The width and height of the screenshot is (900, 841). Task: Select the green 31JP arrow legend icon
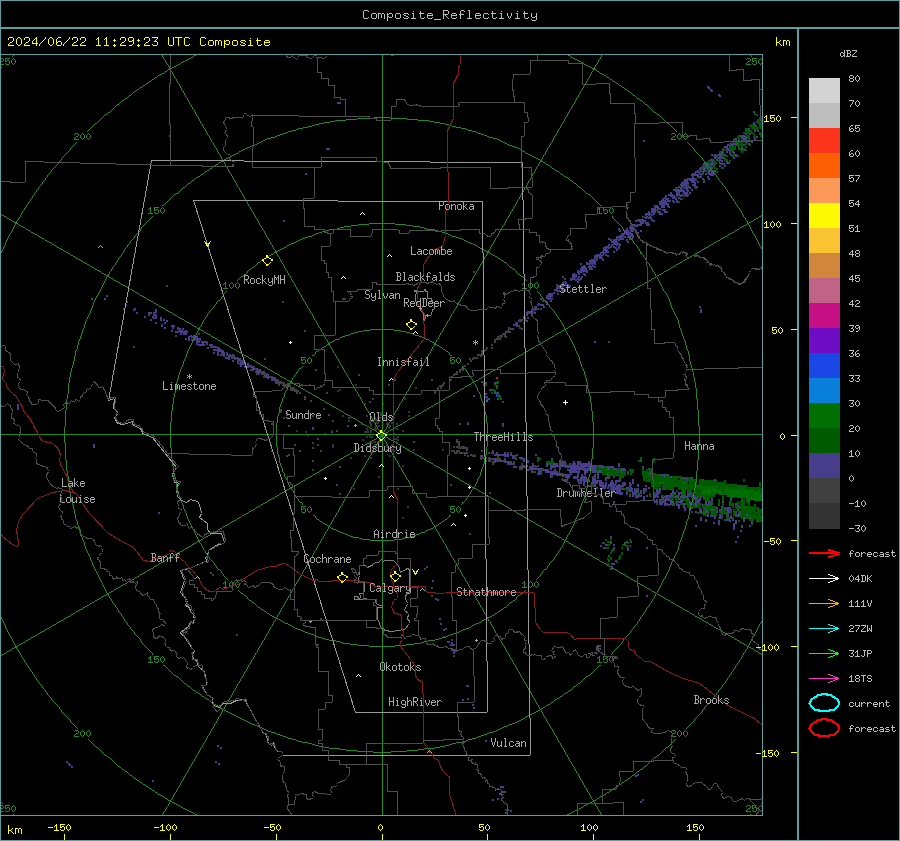click(x=824, y=653)
